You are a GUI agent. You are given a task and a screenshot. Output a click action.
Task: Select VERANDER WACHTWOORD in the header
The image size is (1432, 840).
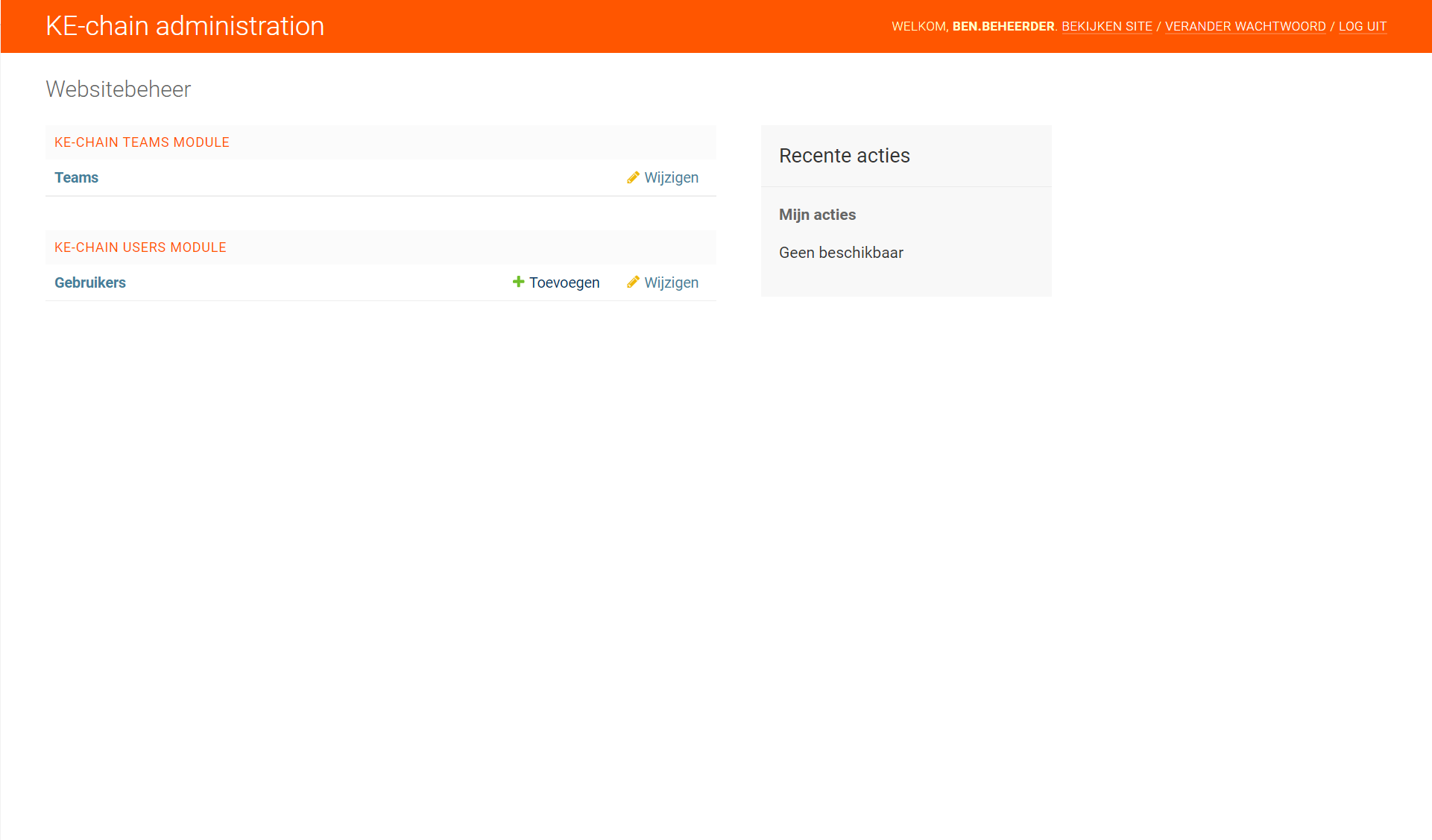click(1245, 27)
